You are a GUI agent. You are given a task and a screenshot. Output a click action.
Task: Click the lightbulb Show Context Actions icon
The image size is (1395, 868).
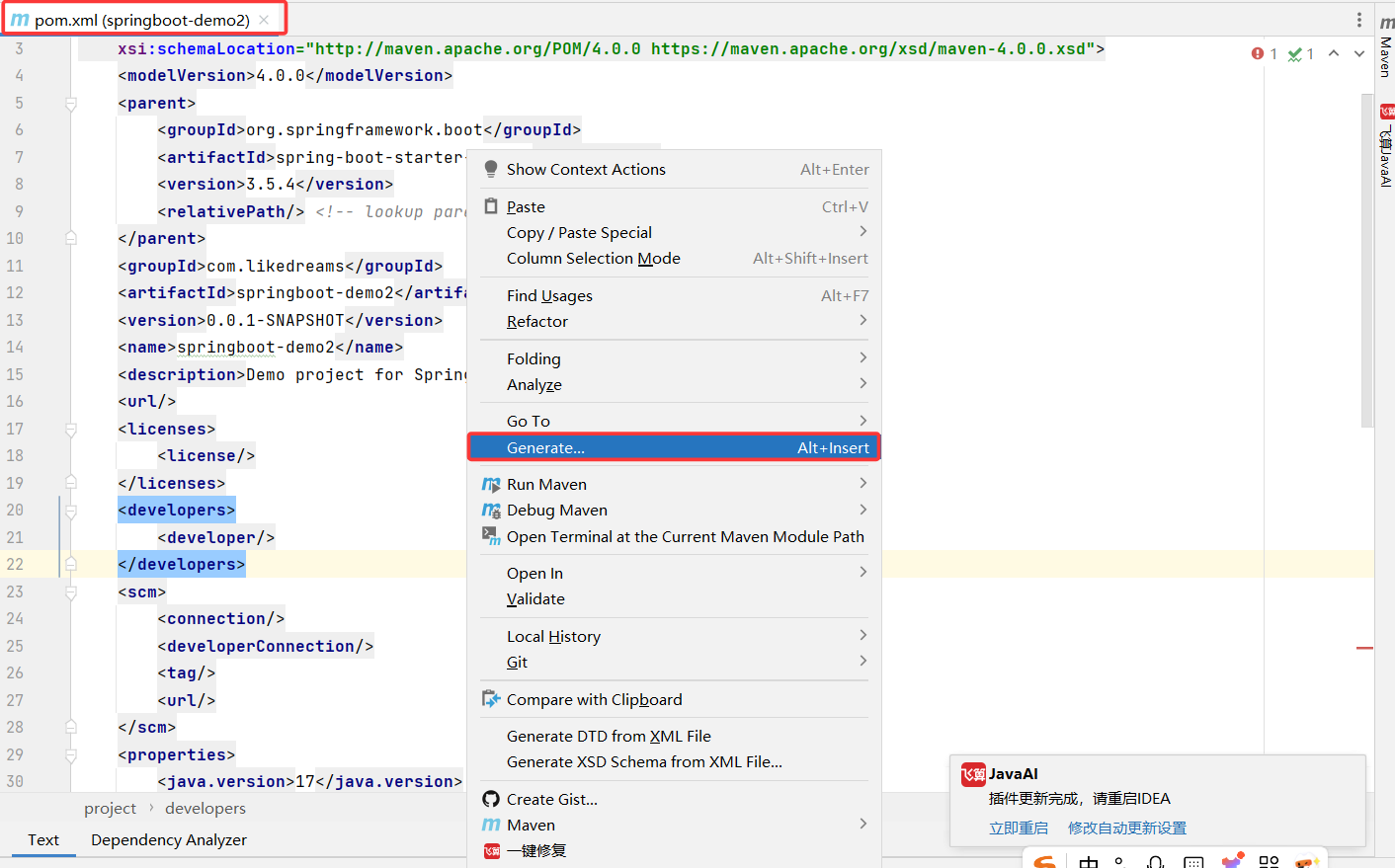click(x=491, y=169)
